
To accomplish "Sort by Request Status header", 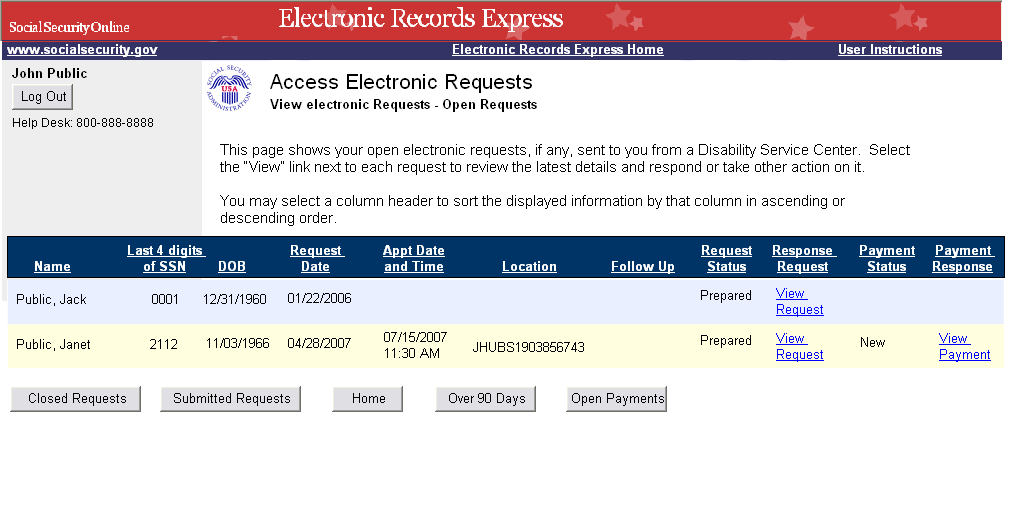I will [726, 259].
